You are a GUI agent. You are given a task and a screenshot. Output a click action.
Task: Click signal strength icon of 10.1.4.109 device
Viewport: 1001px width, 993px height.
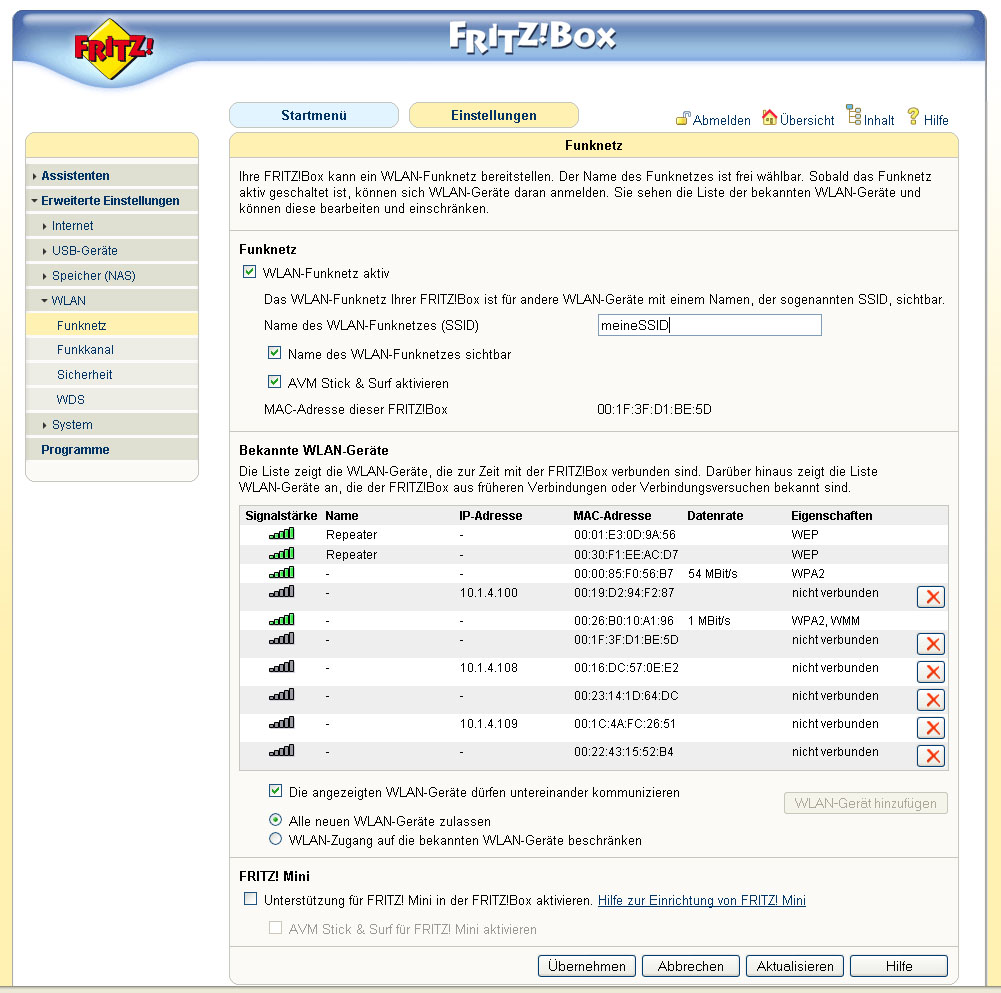pyautogui.click(x=282, y=723)
